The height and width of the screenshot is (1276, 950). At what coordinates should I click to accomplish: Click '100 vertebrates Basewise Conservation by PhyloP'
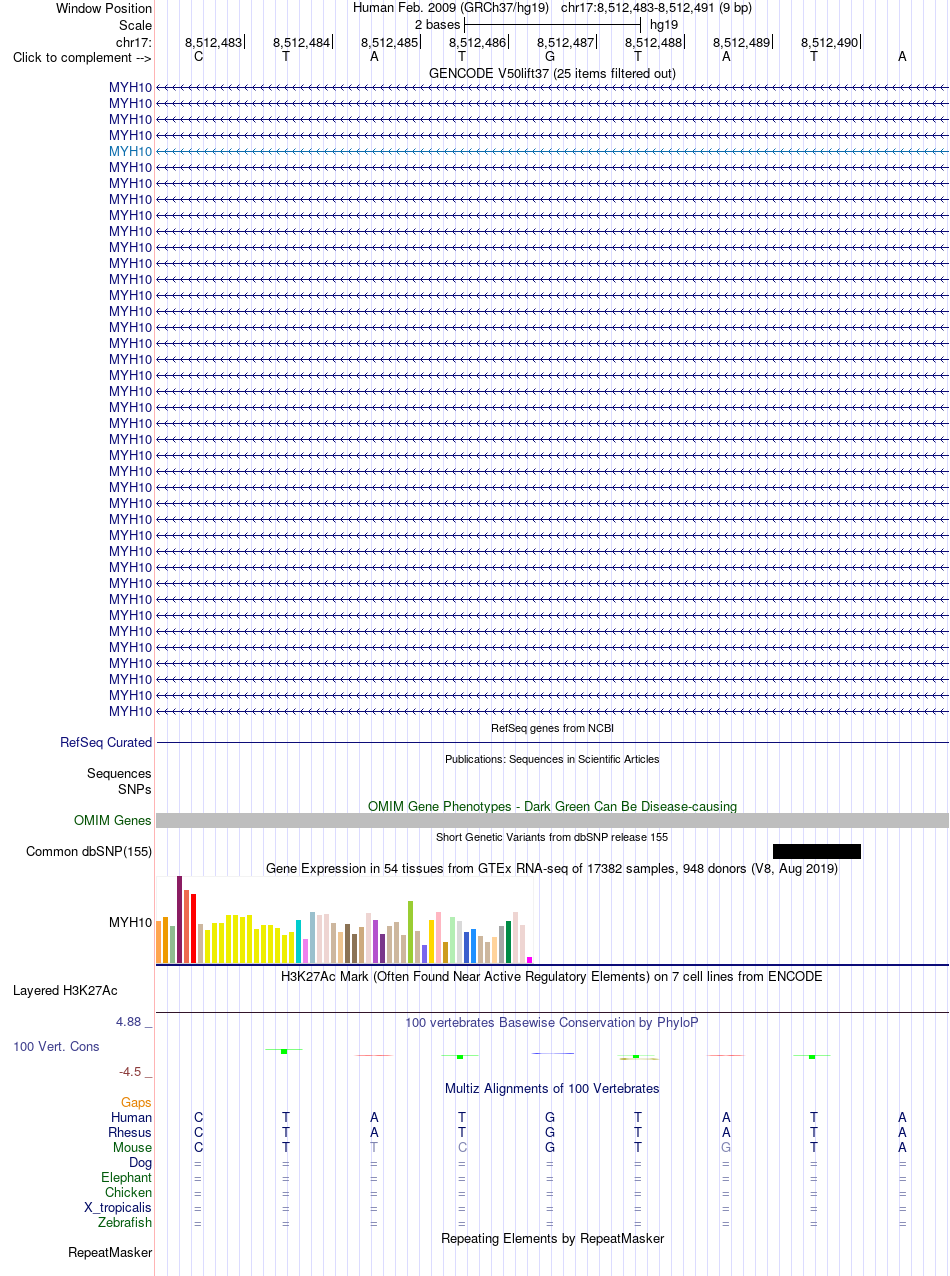pos(552,1022)
